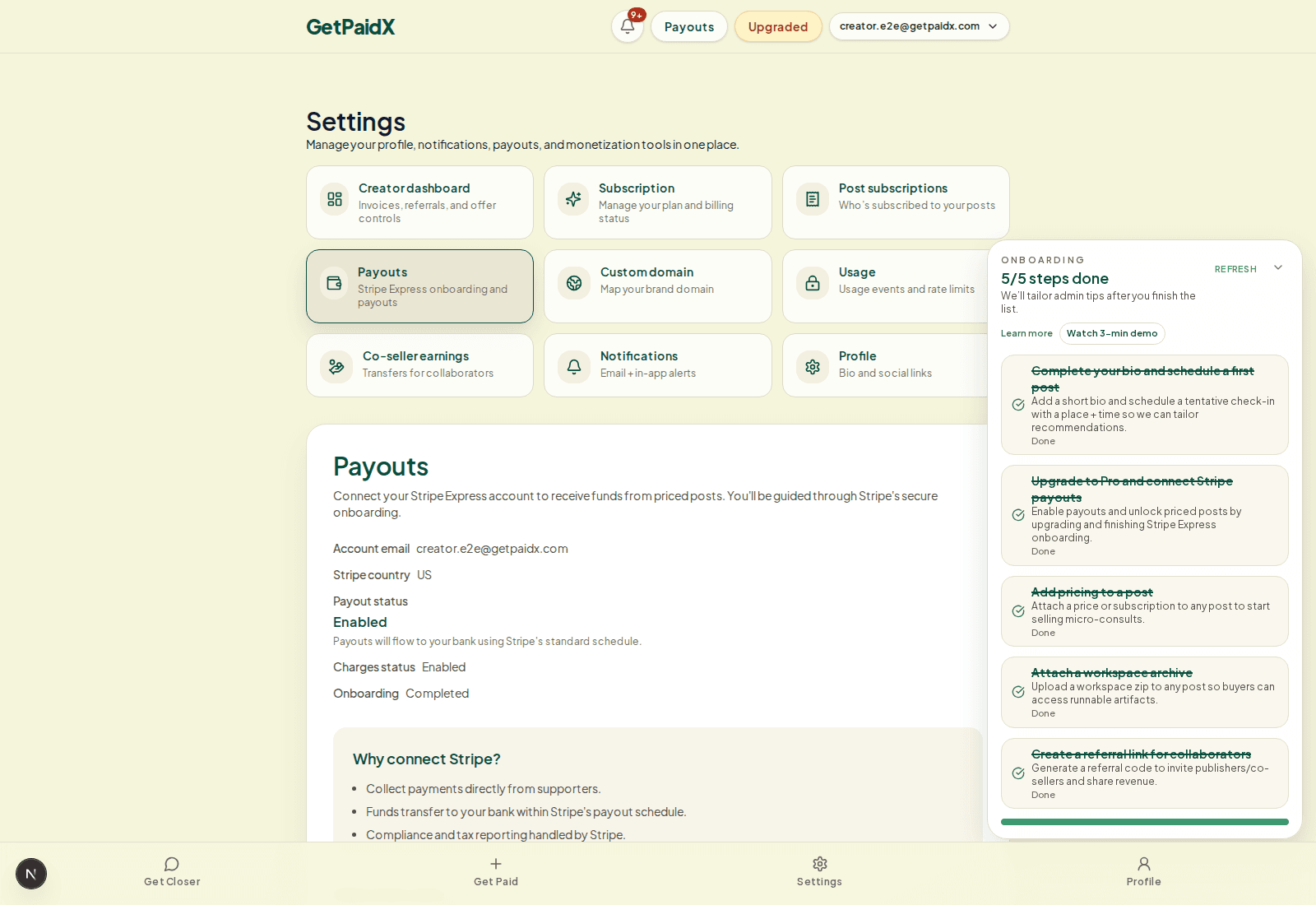Toggle the checkmark on 'Complete your bio' step
Screen dimensions: 1316x905
[1017, 405]
